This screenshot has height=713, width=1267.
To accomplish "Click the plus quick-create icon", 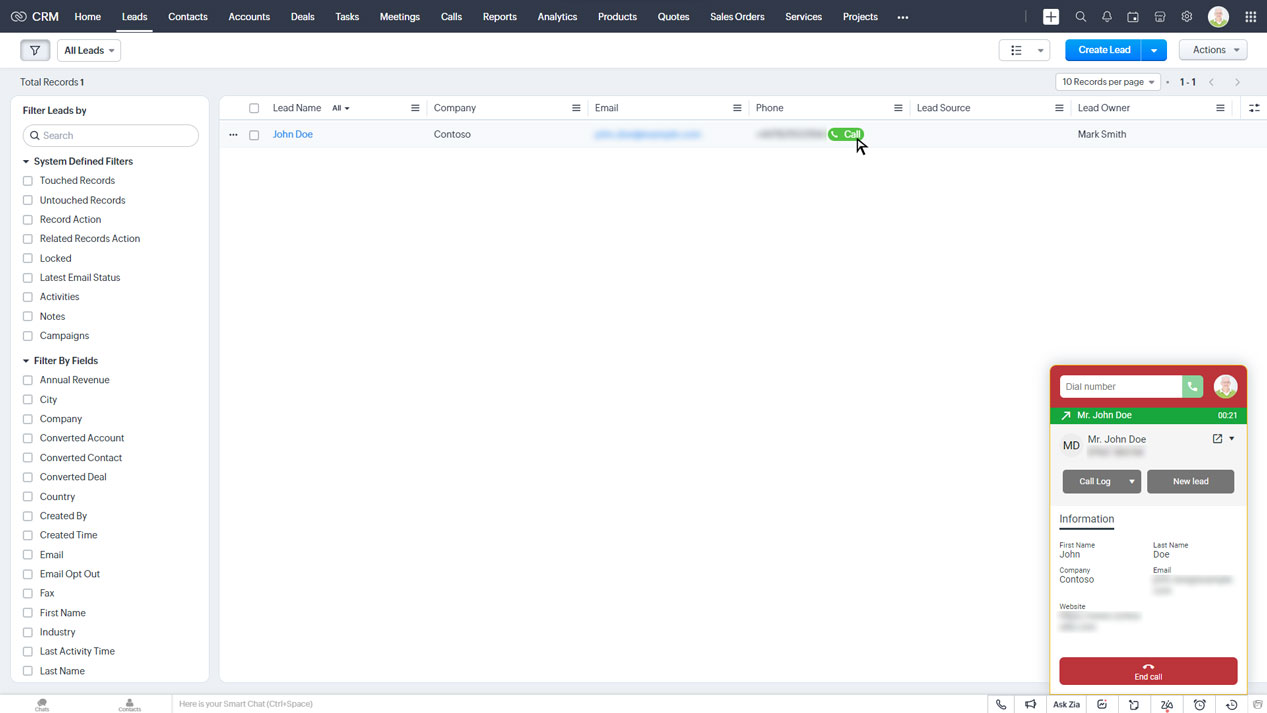I will coord(1051,17).
